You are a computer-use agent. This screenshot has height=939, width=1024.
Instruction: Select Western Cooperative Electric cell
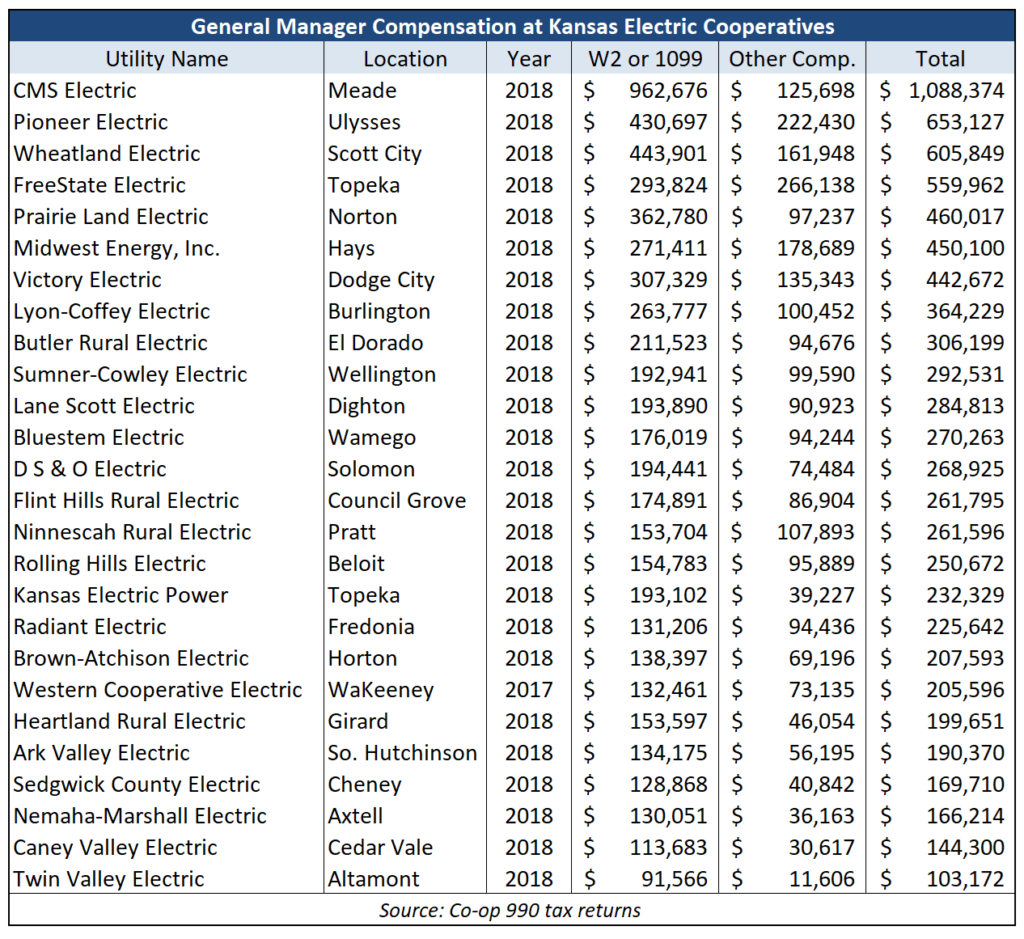[158, 690]
